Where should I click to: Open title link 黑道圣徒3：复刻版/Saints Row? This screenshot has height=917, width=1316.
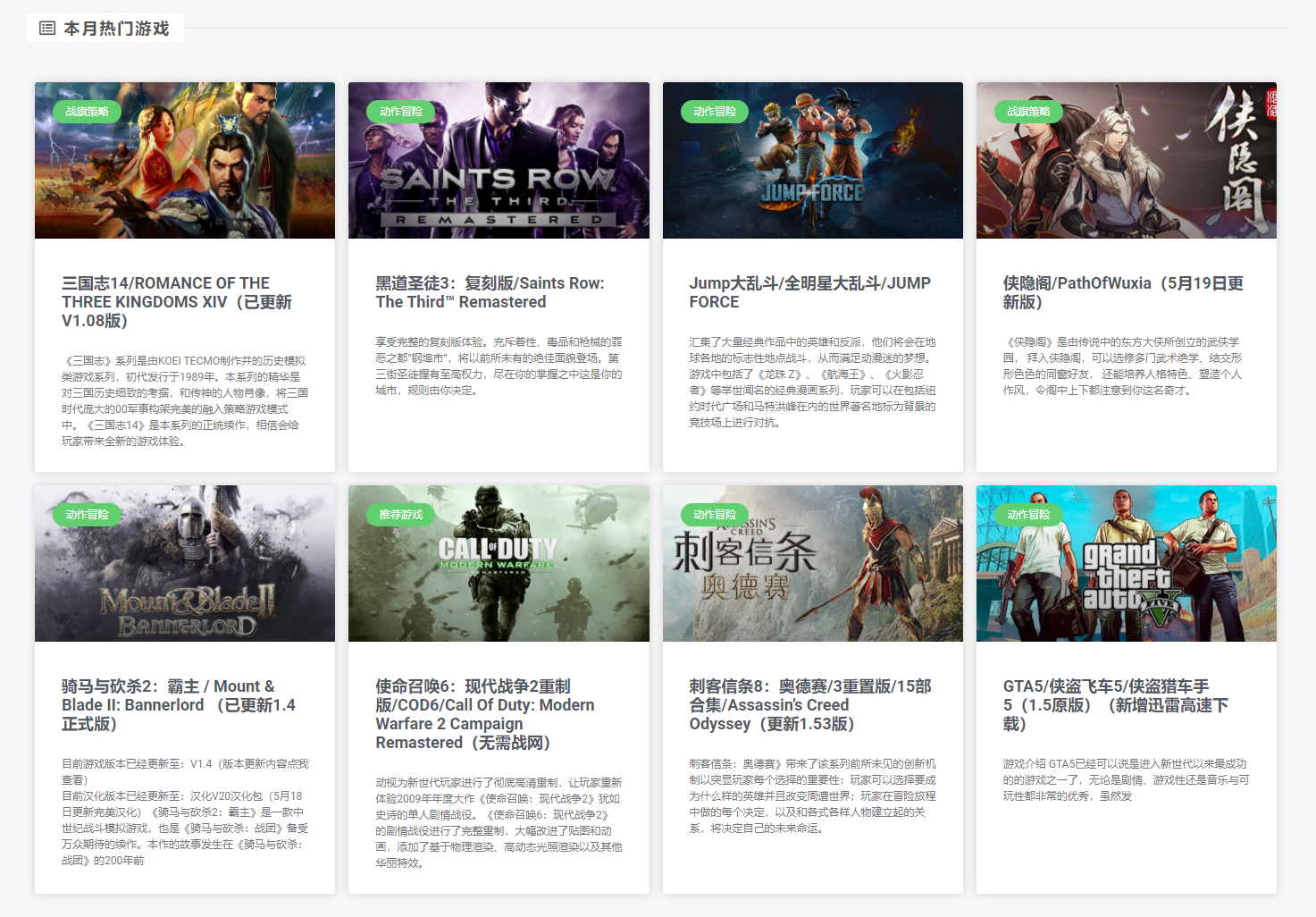click(490, 292)
